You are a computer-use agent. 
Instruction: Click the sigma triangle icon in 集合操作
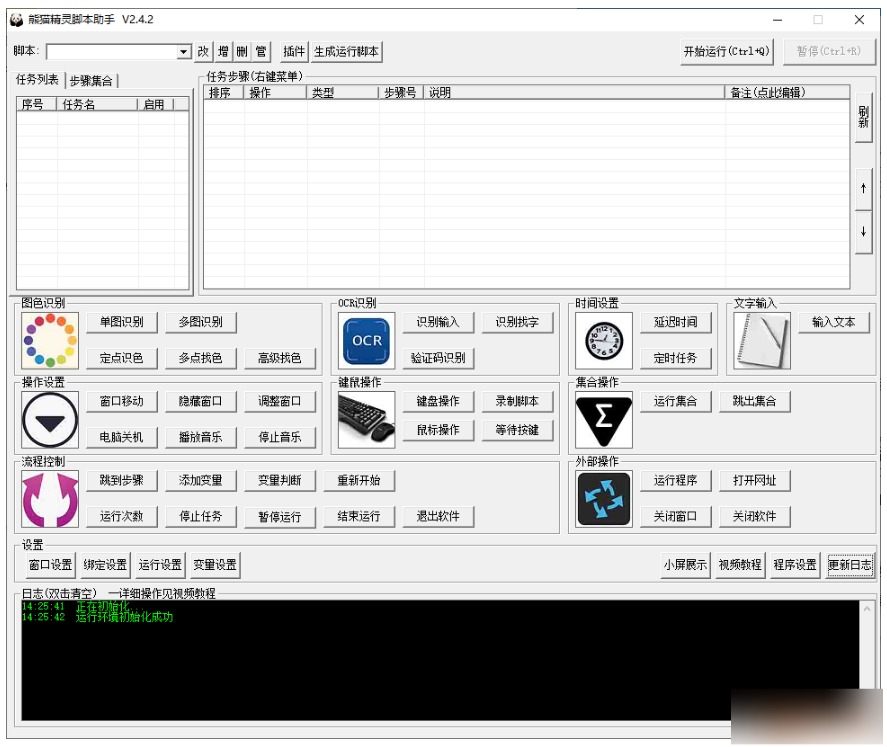point(604,420)
